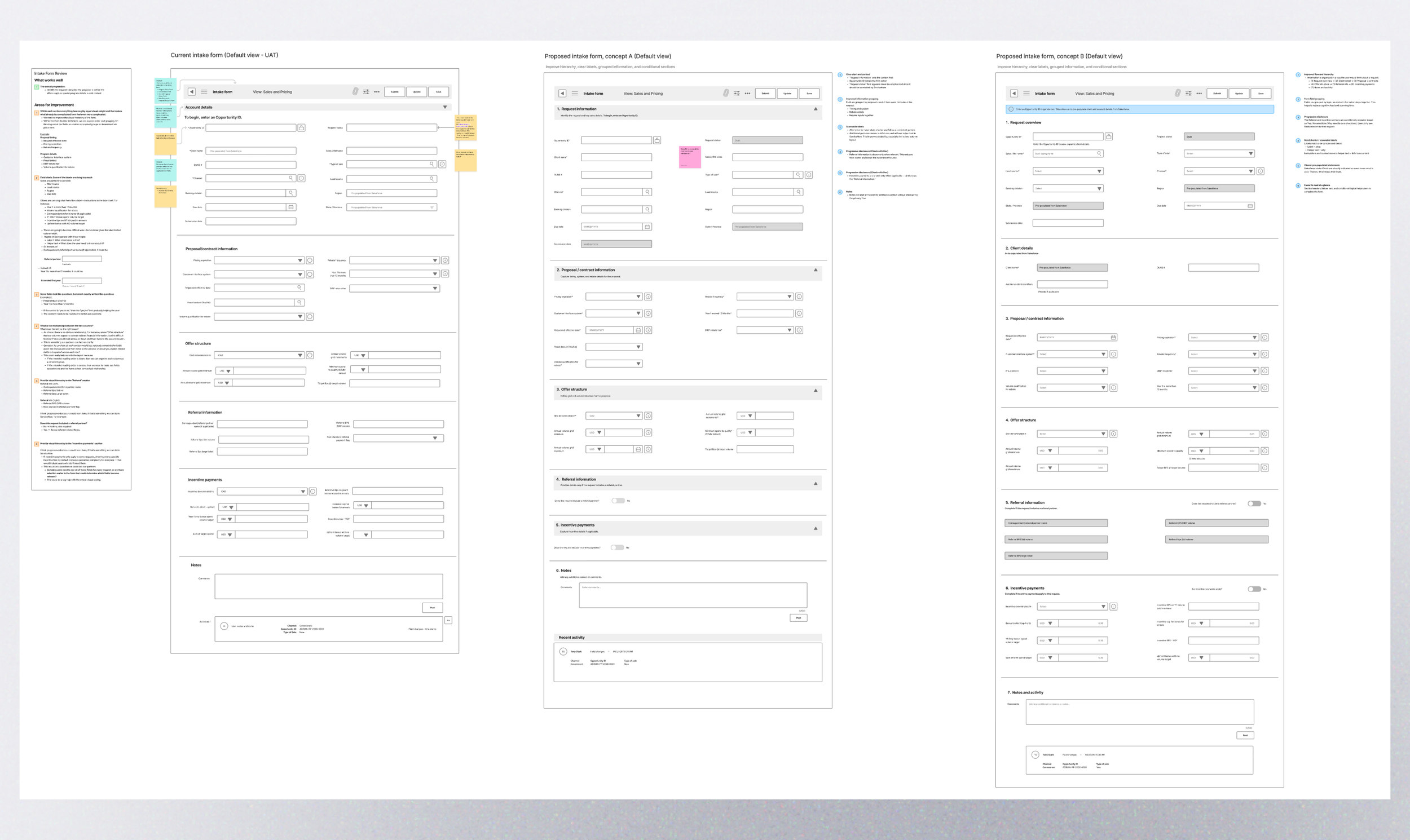
Task: Click back arrow icon in Current intake form
Action: click(191, 92)
